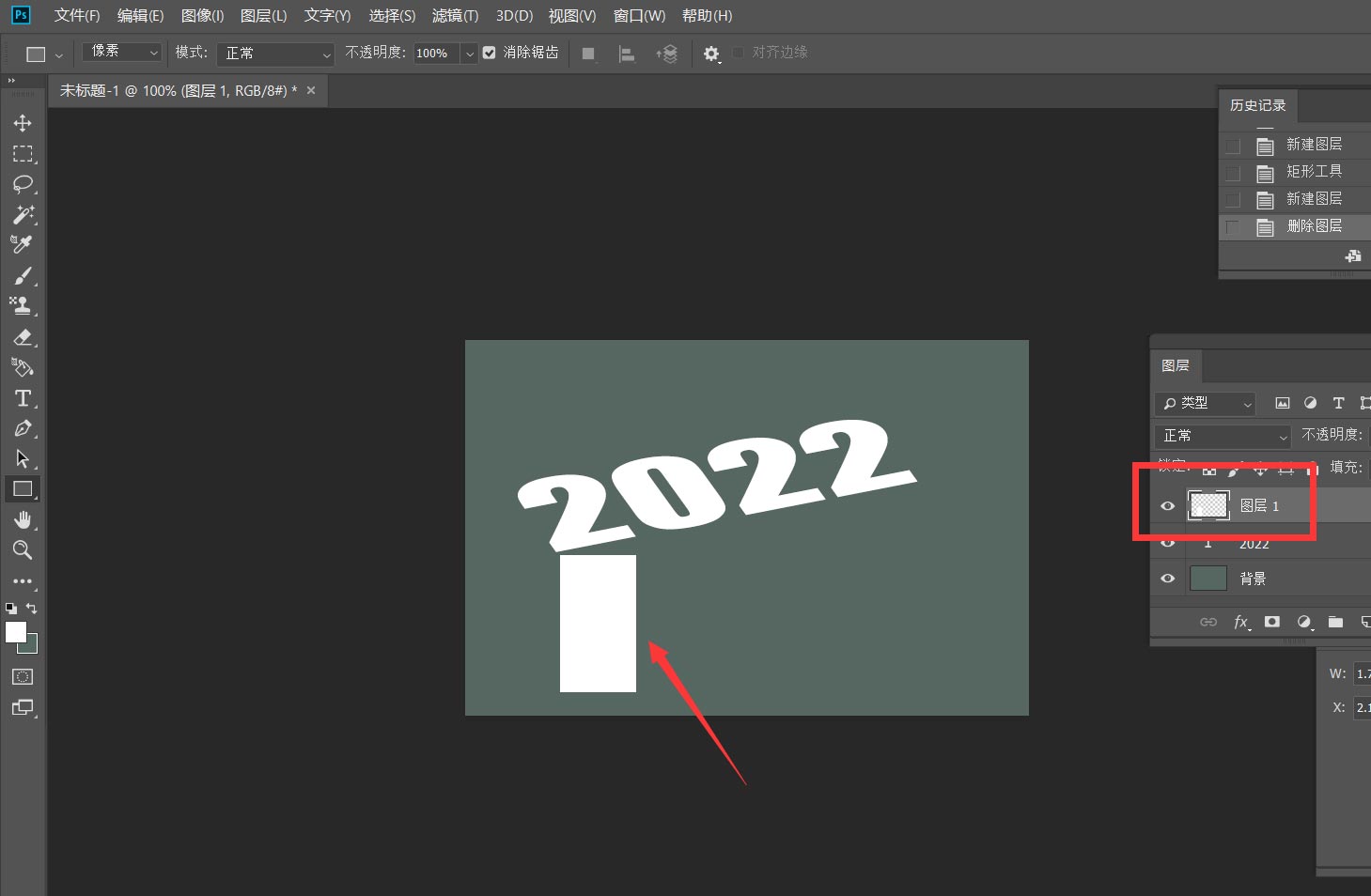The width and height of the screenshot is (1371, 896).
Task: Open the shape settings gear menu
Action: click(x=711, y=54)
